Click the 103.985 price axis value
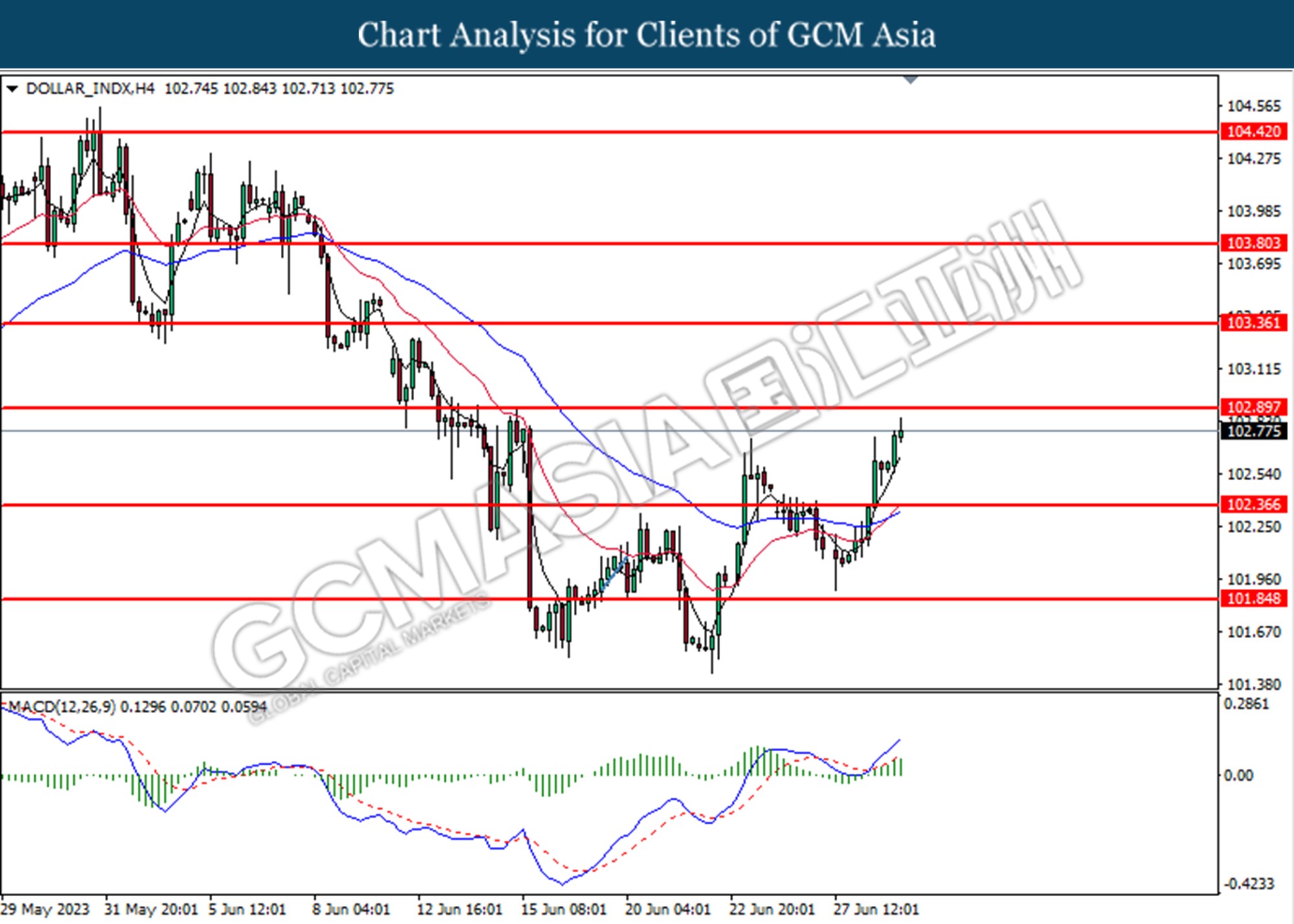This screenshot has height=924, width=1294. 1254,211
